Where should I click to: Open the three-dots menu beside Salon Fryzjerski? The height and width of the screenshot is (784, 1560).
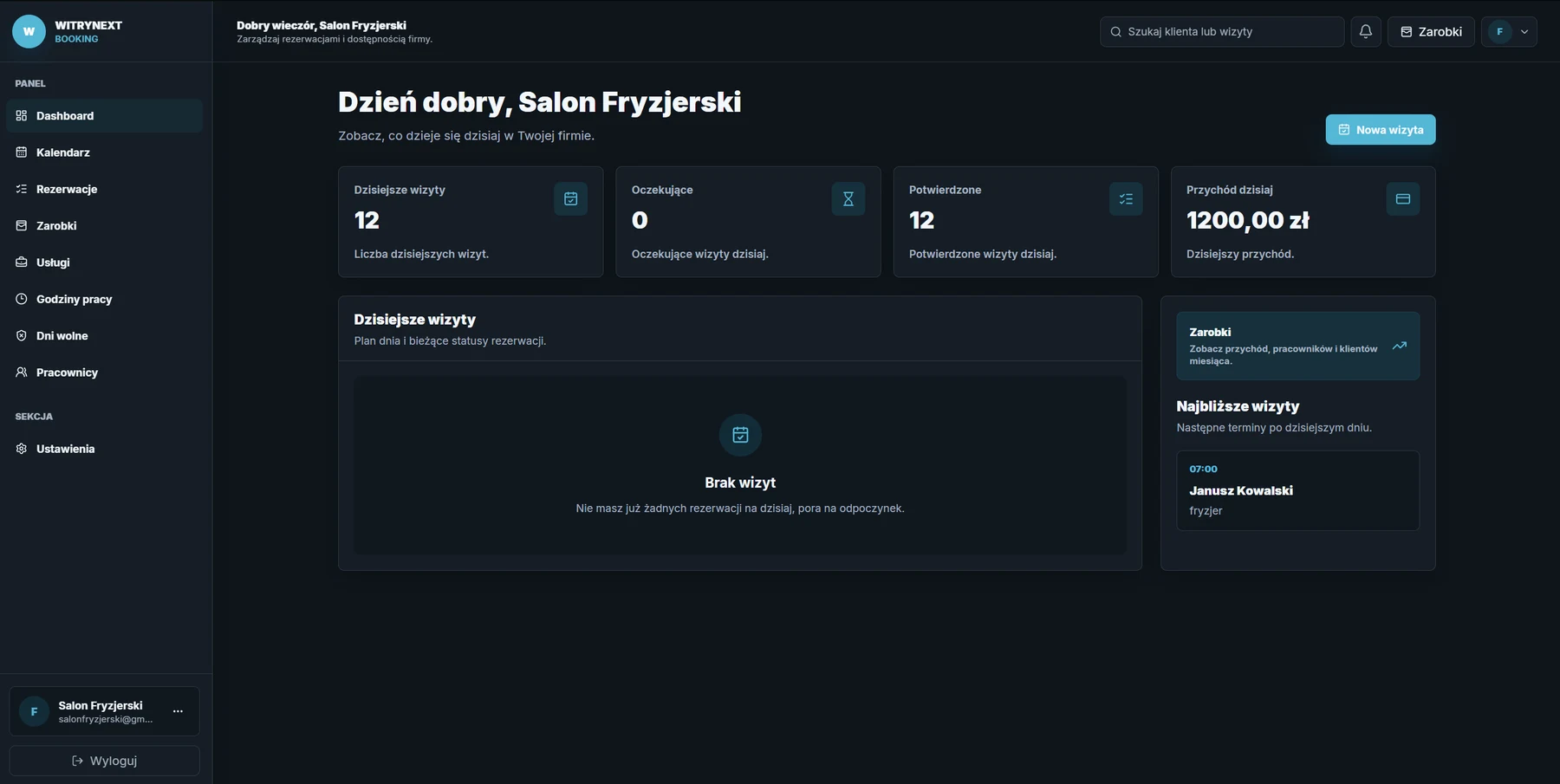click(178, 711)
